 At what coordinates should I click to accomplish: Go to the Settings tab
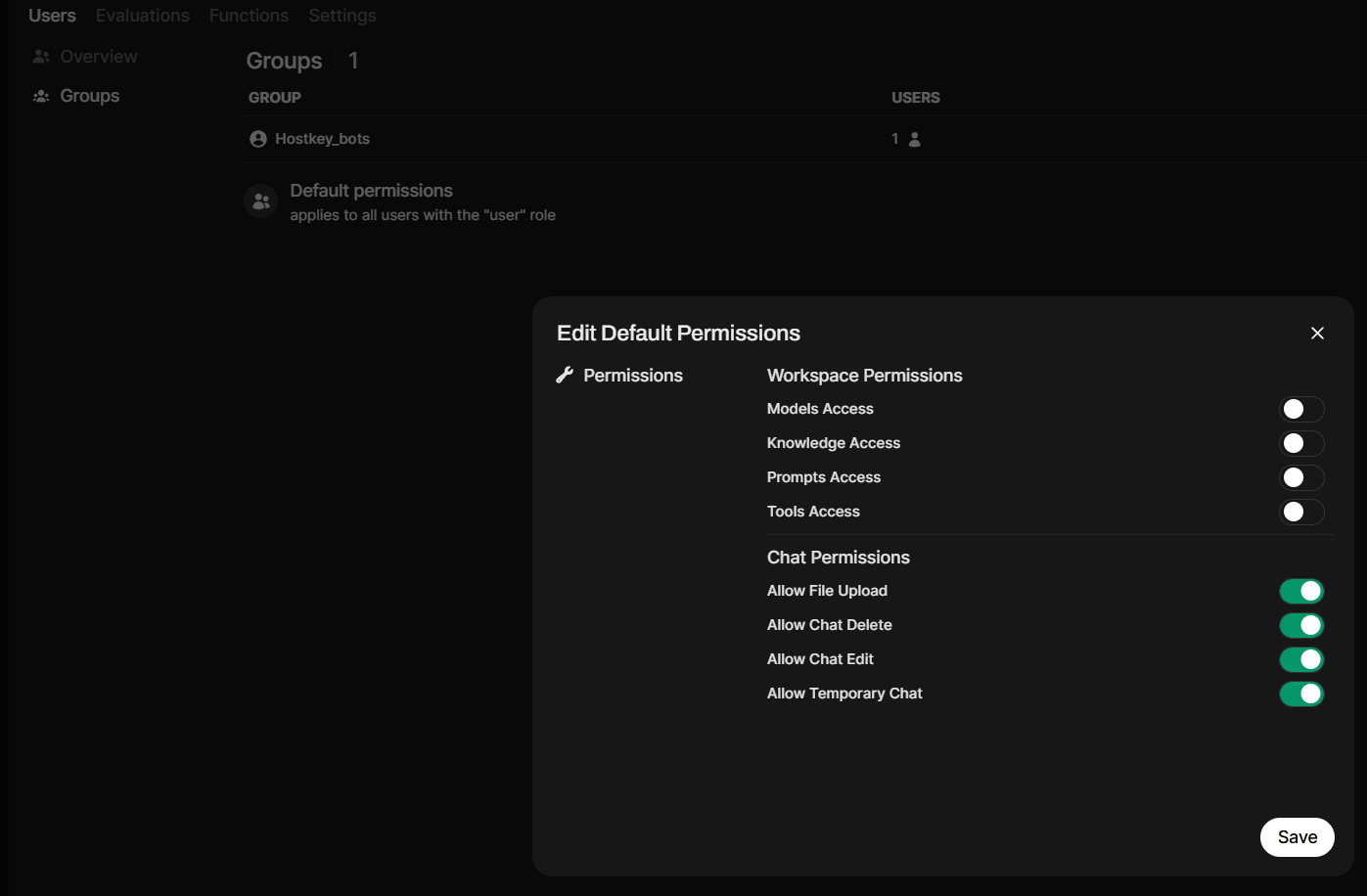(342, 16)
